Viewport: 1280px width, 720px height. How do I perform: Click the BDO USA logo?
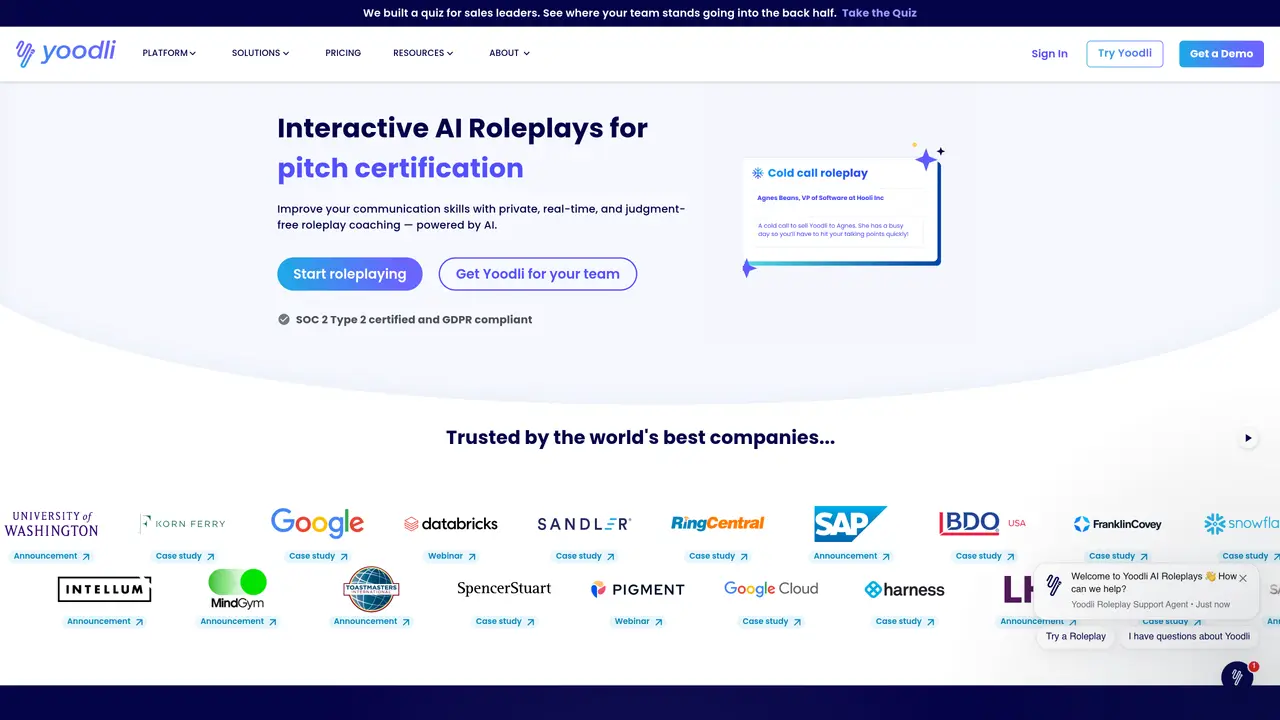point(983,523)
